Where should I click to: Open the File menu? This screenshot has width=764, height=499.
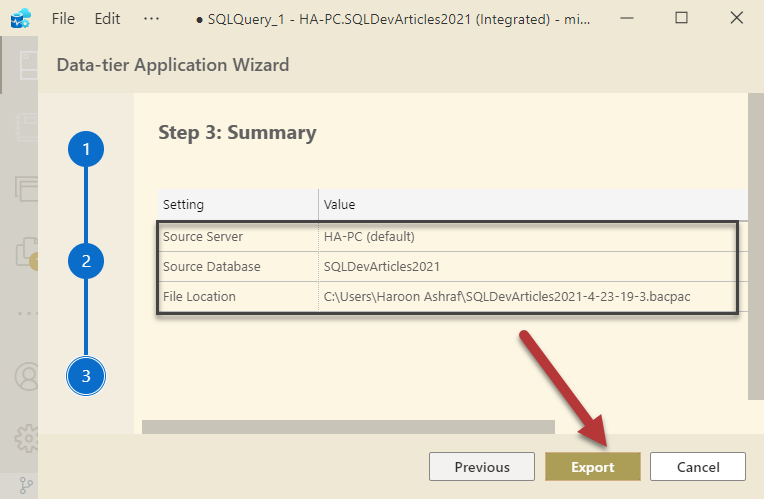(63, 18)
